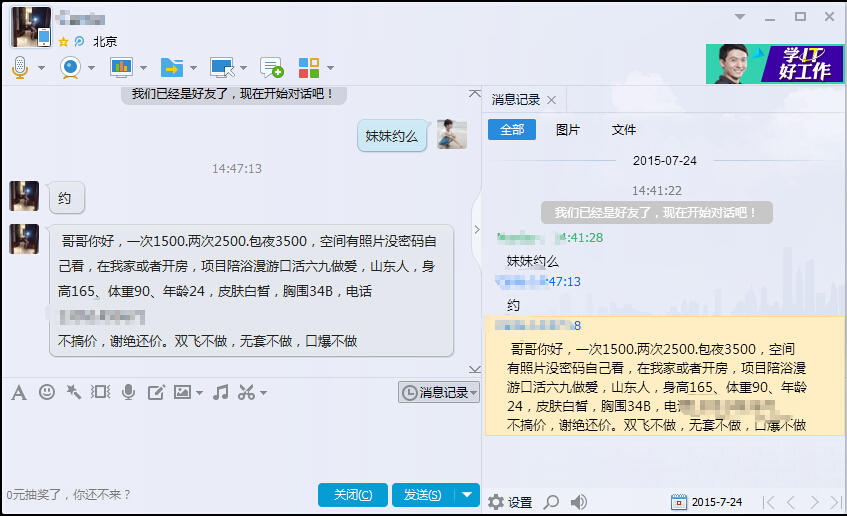Open the magic emoticon wand icon
The width and height of the screenshot is (847, 516).
click(x=73, y=392)
